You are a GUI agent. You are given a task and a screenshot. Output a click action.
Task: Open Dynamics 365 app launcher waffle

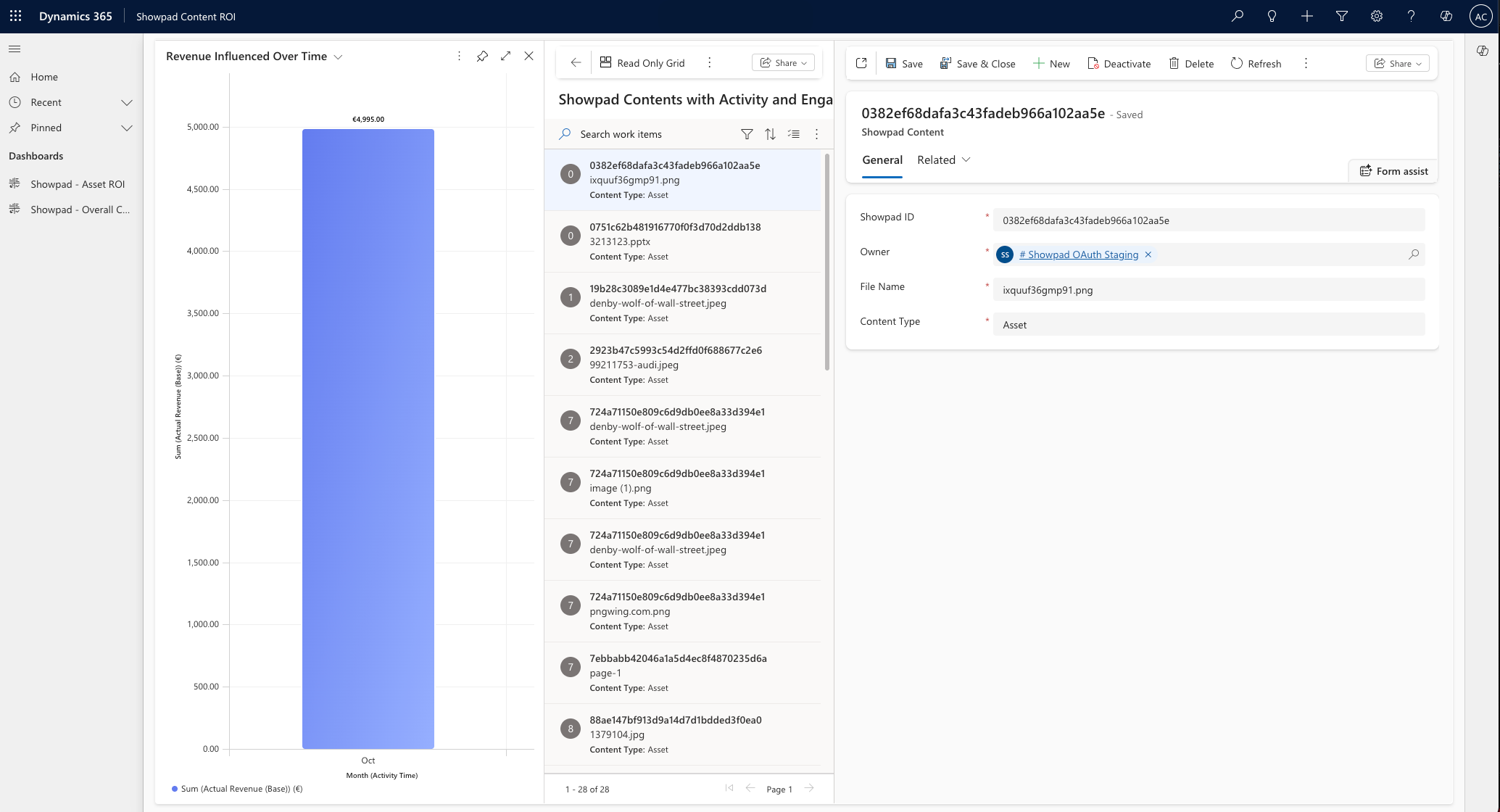[15, 16]
